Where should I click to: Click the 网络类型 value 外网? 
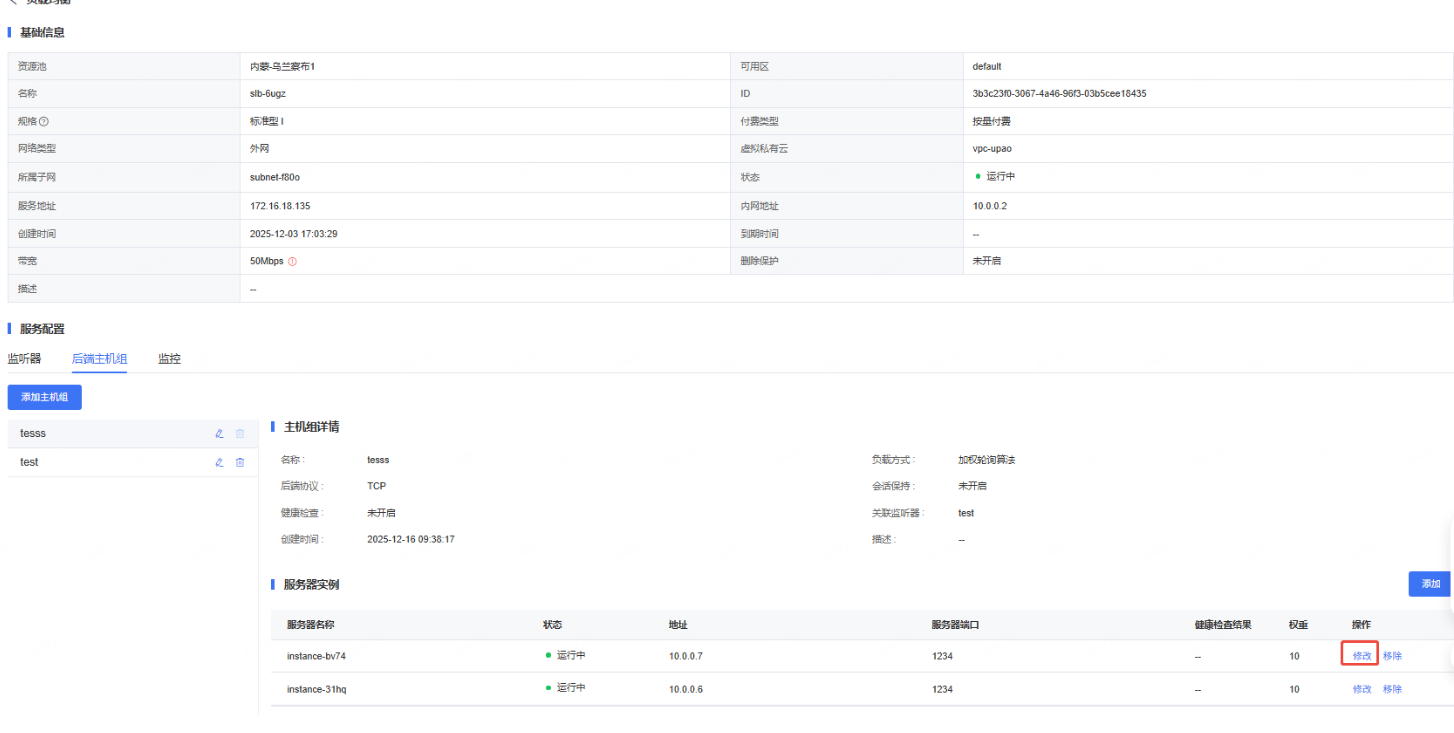pos(260,149)
